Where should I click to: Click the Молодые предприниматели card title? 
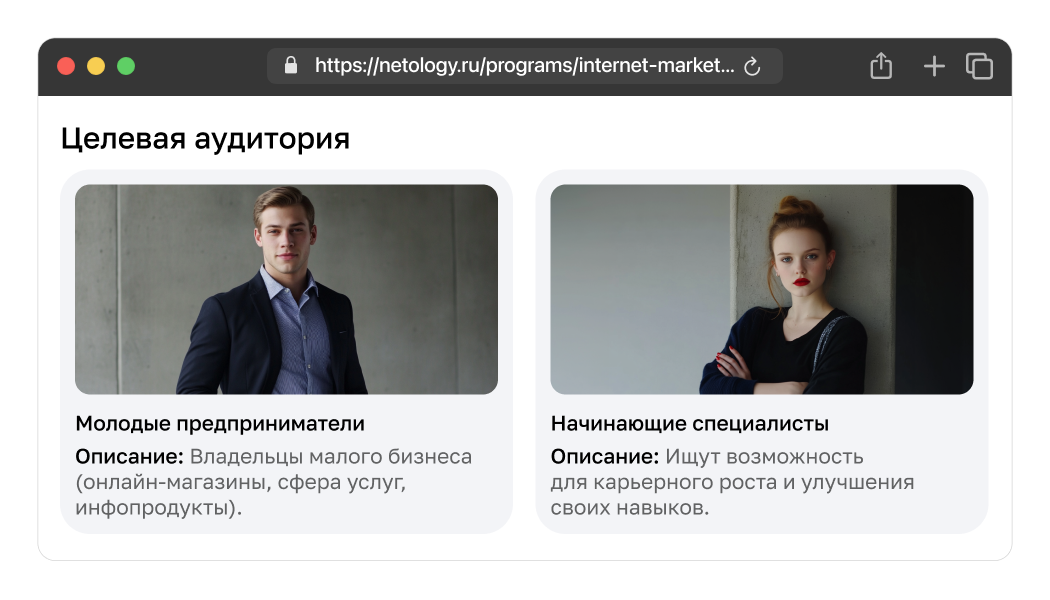[x=220, y=424]
